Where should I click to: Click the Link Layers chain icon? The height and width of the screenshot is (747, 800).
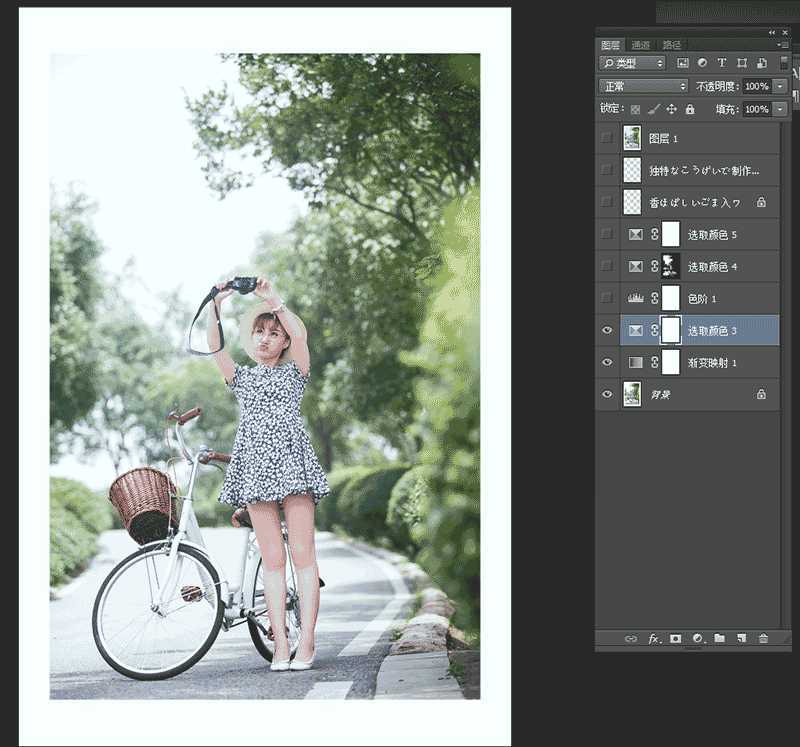point(631,638)
